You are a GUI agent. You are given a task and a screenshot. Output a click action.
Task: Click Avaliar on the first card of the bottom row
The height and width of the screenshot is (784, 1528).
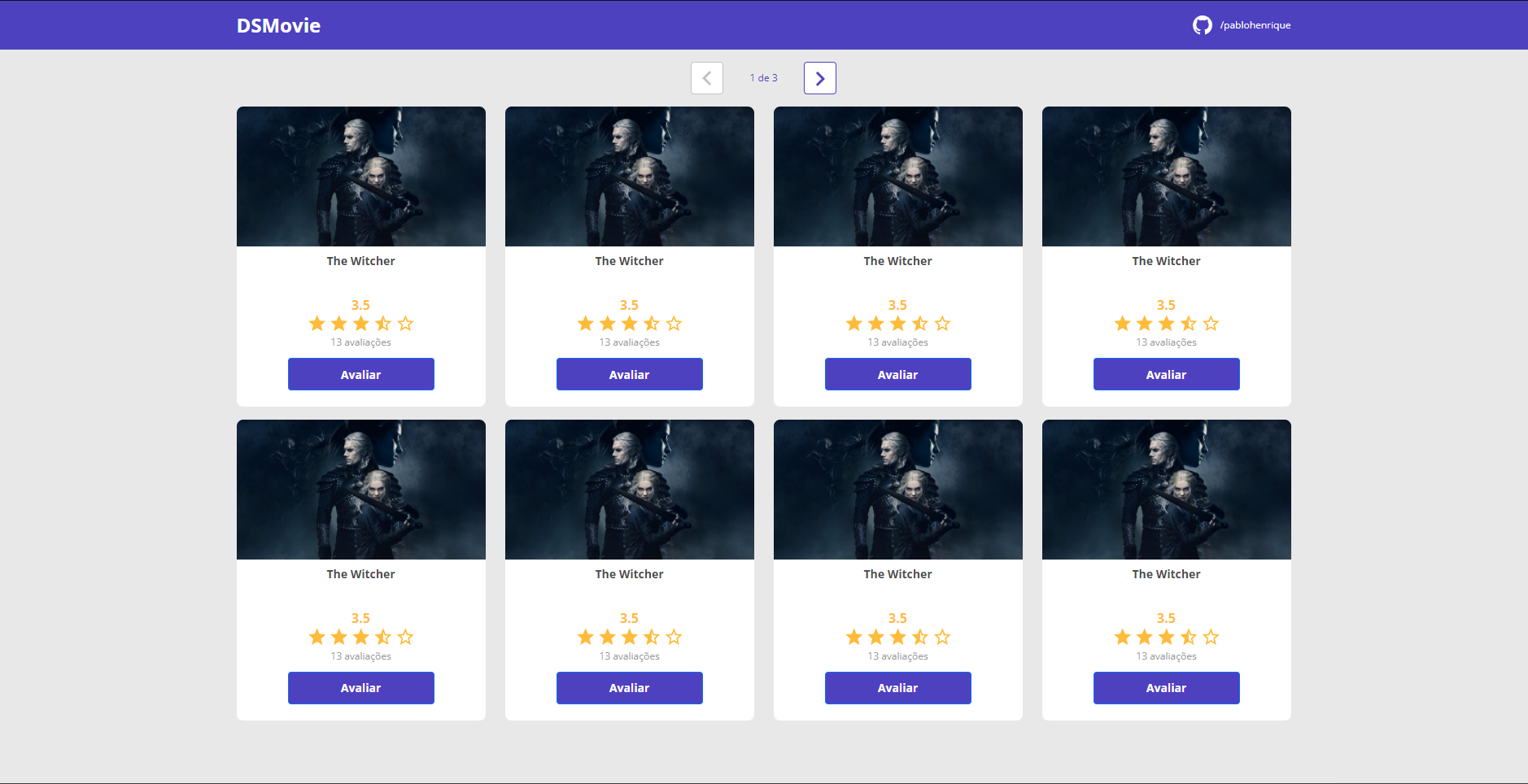pyautogui.click(x=360, y=688)
